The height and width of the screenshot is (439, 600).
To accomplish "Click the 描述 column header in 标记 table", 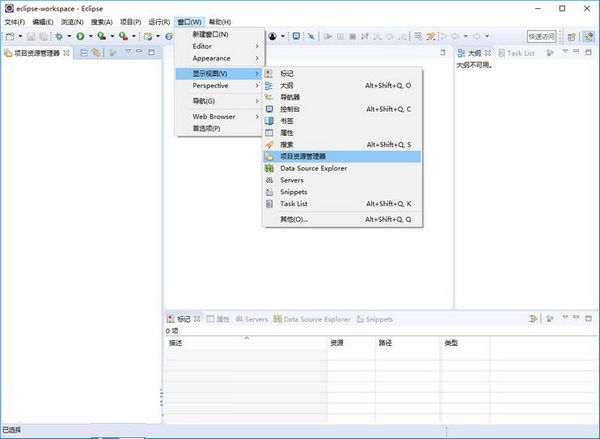I will 246,343.
